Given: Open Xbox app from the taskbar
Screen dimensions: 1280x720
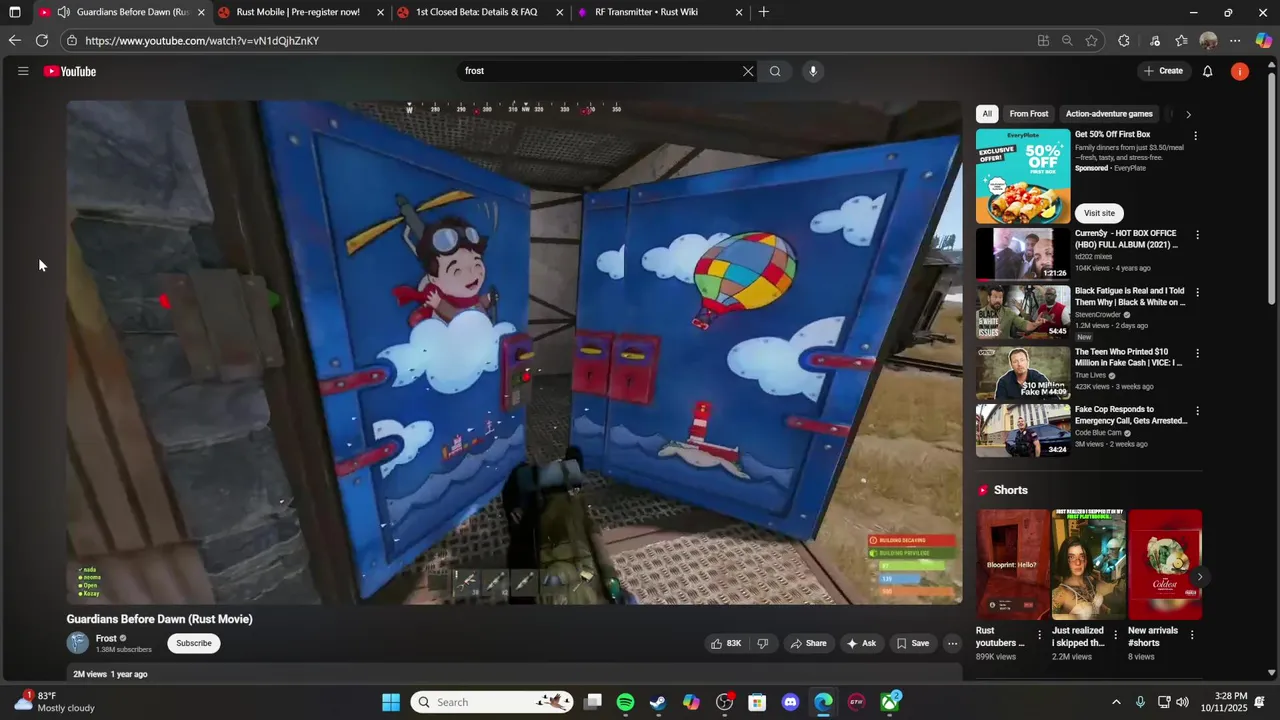Looking at the screenshot, I should tap(889, 702).
